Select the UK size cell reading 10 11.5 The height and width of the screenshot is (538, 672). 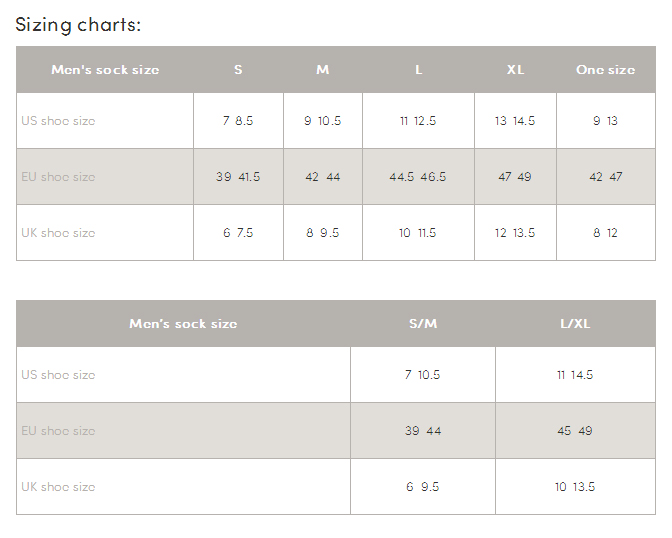click(x=418, y=233)
